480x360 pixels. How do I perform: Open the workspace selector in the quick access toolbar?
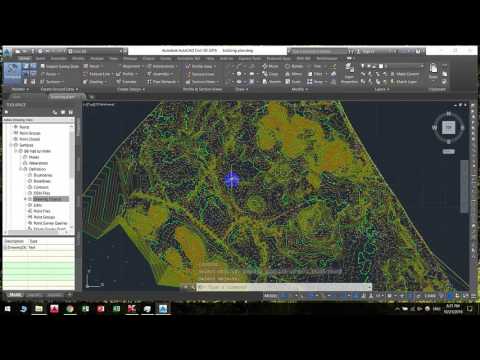(97, 51)
